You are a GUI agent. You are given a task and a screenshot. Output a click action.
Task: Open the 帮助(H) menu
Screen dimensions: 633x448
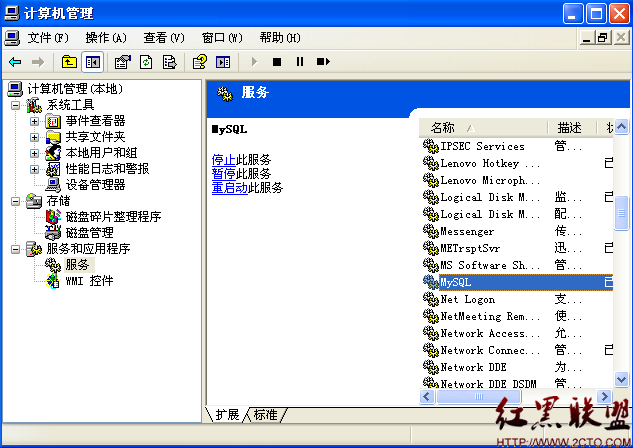click(280, 38)
